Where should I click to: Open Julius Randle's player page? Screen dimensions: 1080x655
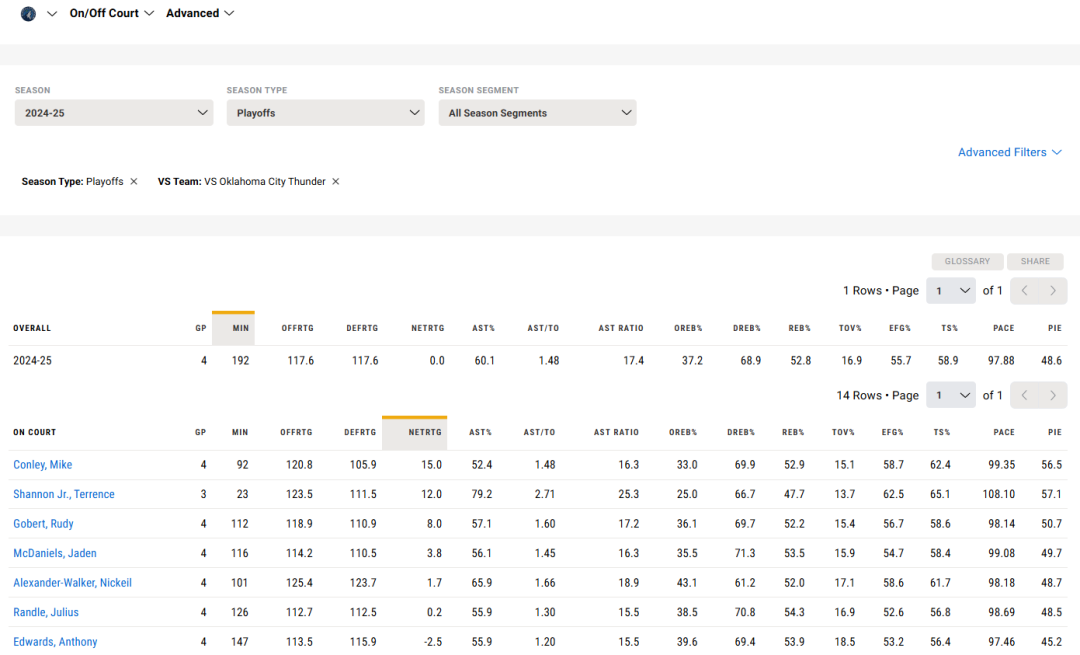click(x=46, y=613)
